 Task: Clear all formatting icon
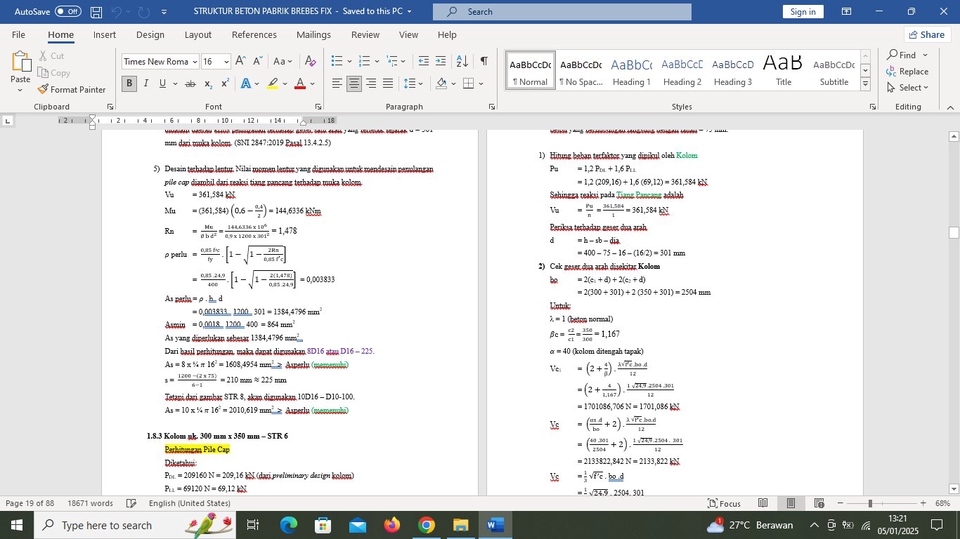[310, 61]
